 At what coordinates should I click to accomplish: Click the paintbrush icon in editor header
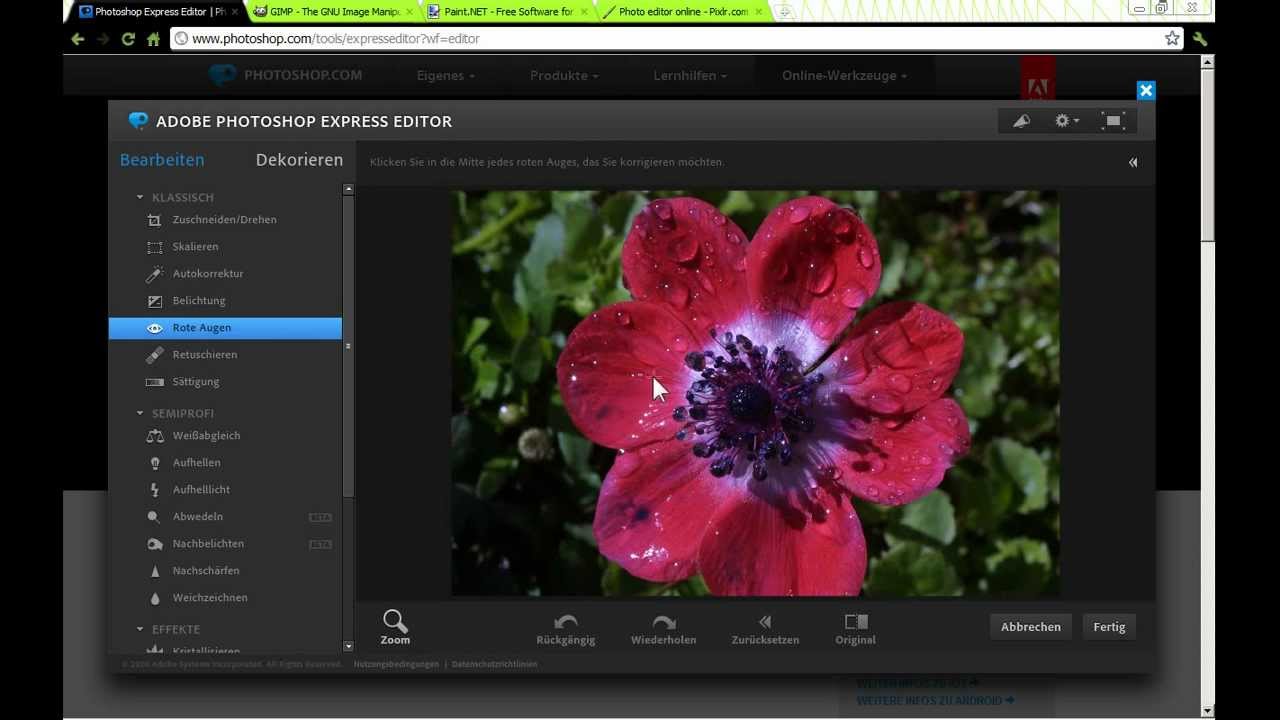[x=1021, y=121]
